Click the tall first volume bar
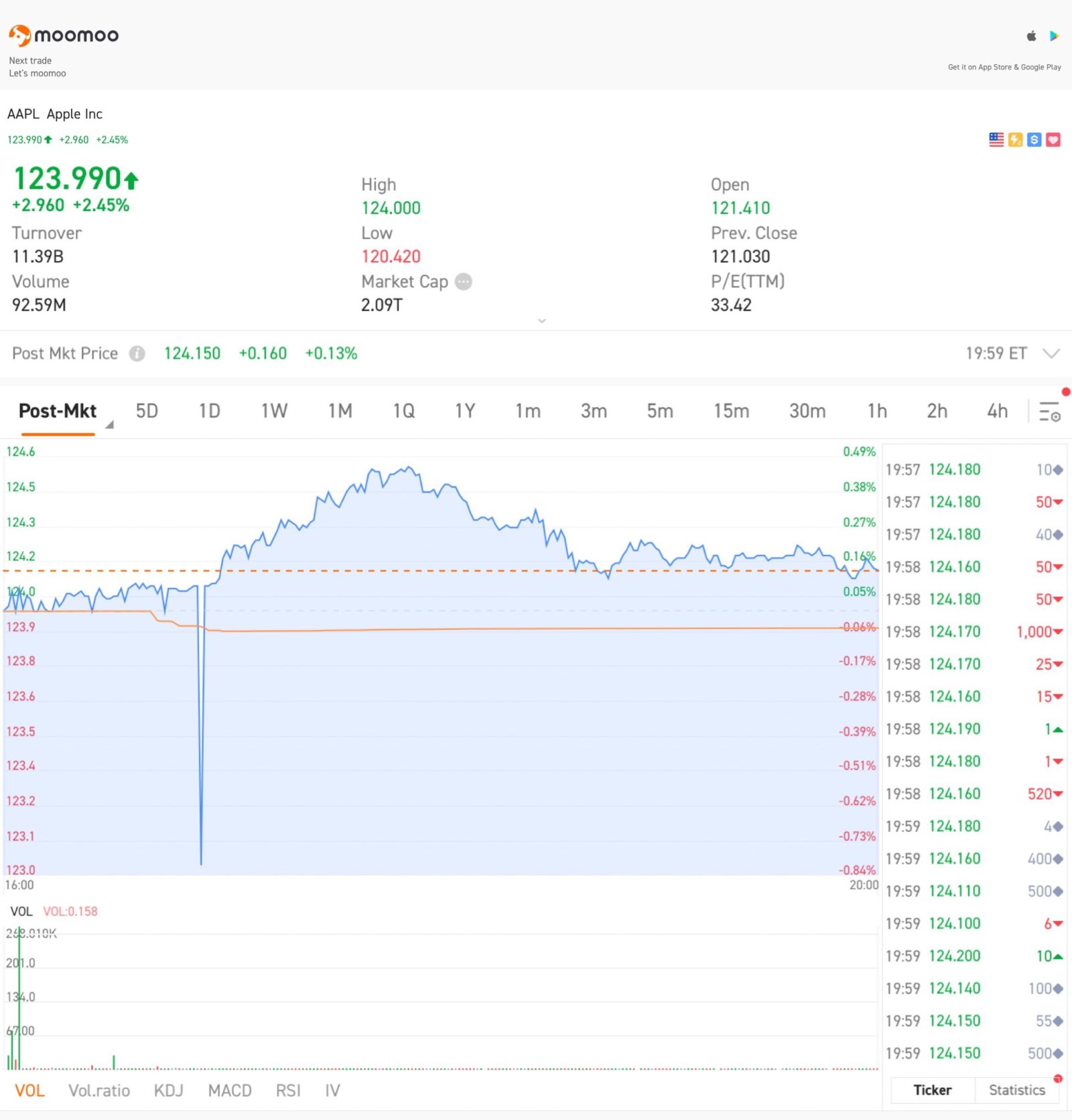 point(19,999)
